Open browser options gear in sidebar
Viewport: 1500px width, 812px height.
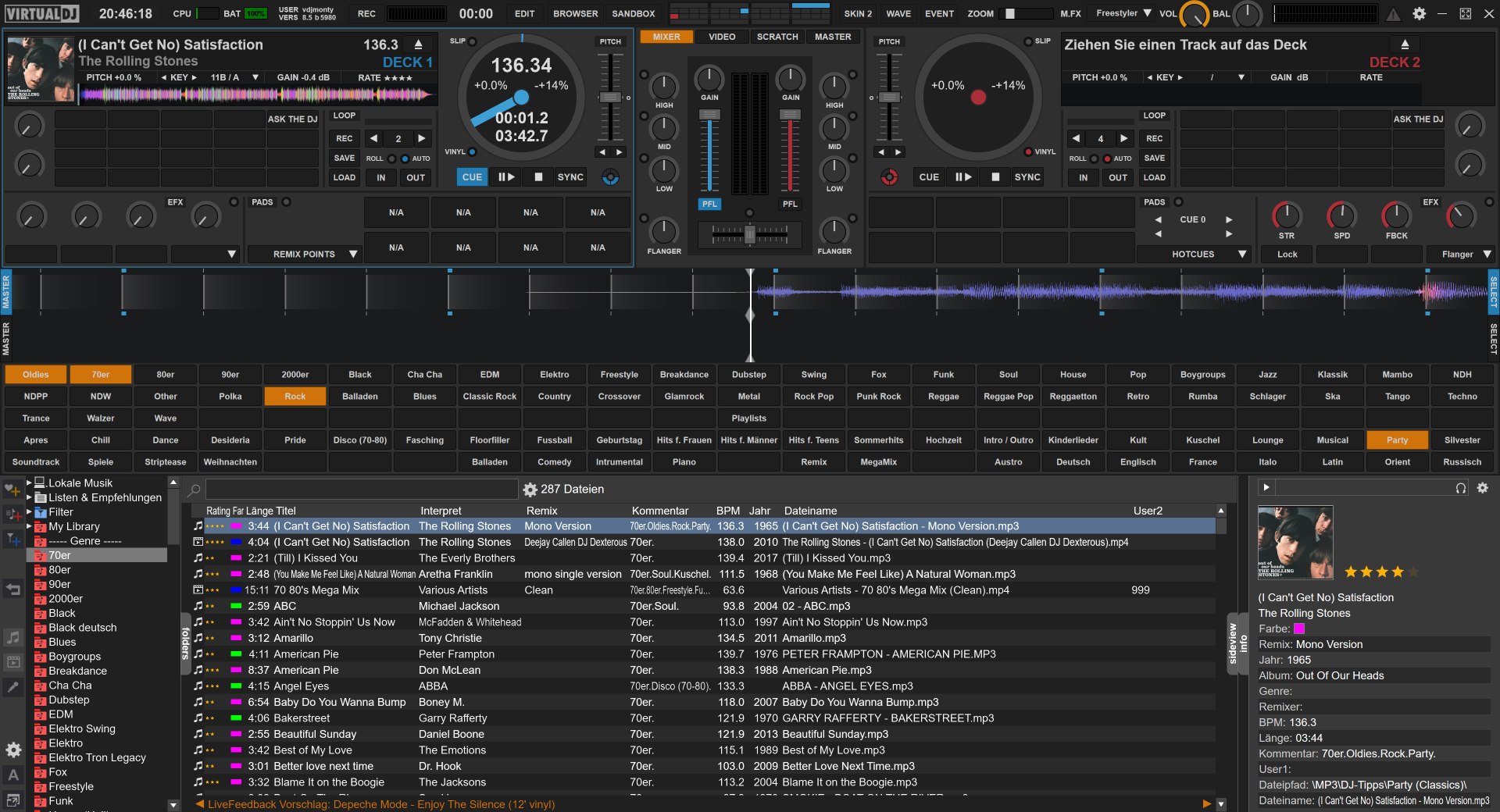coord(13,750)
